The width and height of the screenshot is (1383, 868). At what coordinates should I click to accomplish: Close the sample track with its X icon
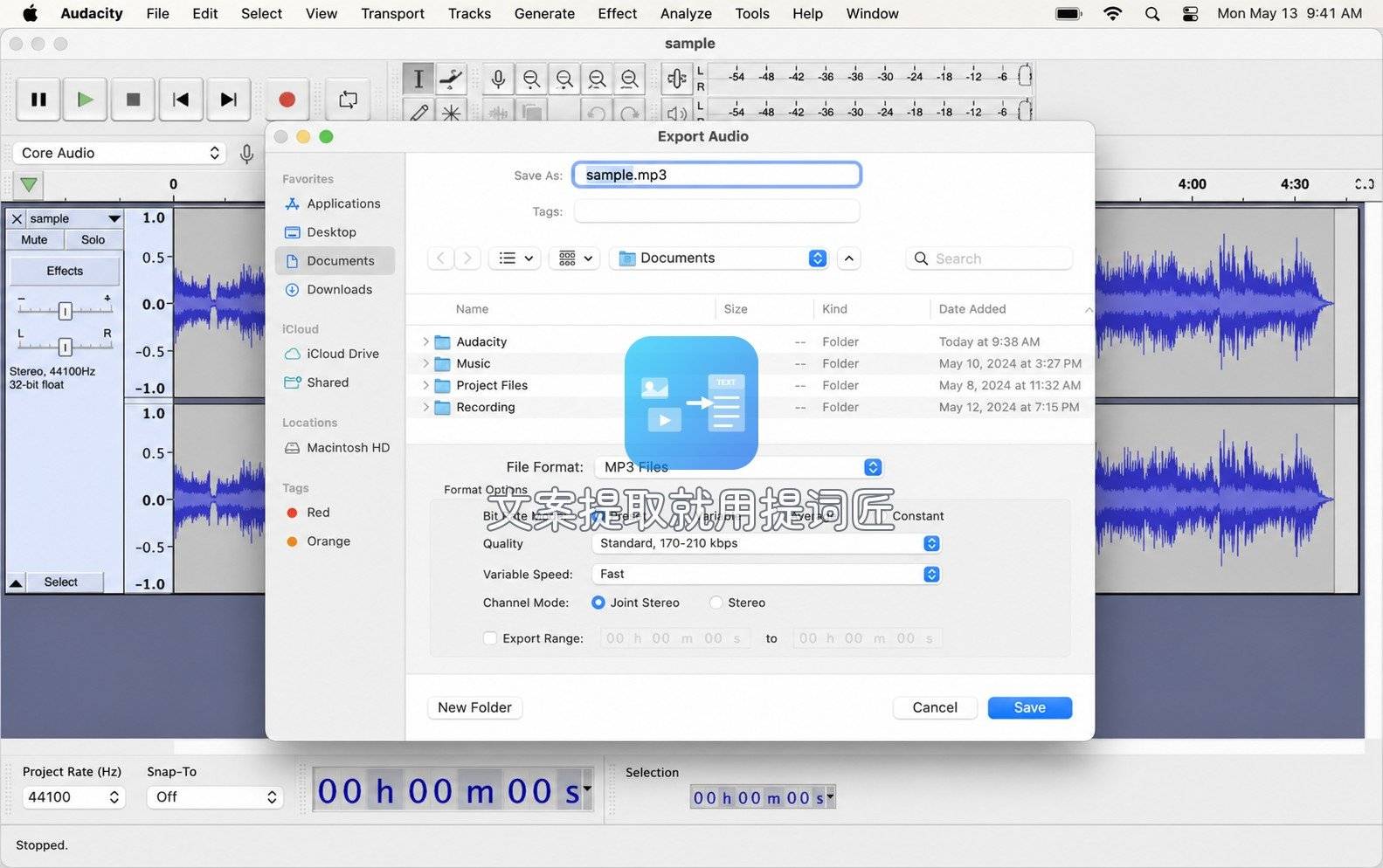[17, 218]
